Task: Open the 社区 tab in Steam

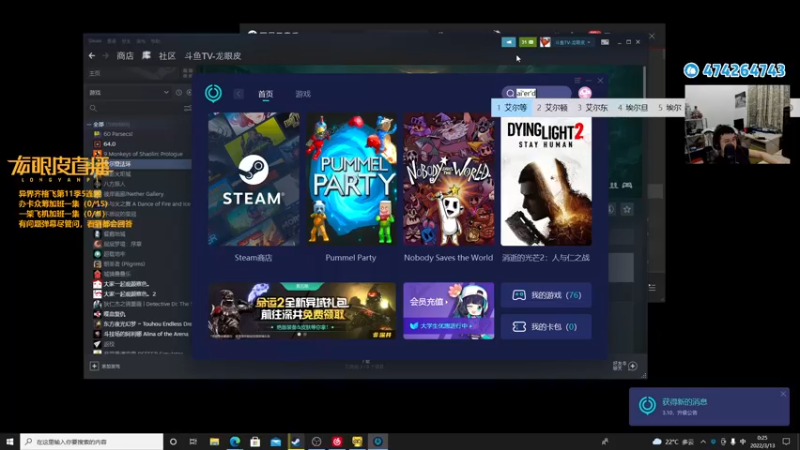Action: 167,56
